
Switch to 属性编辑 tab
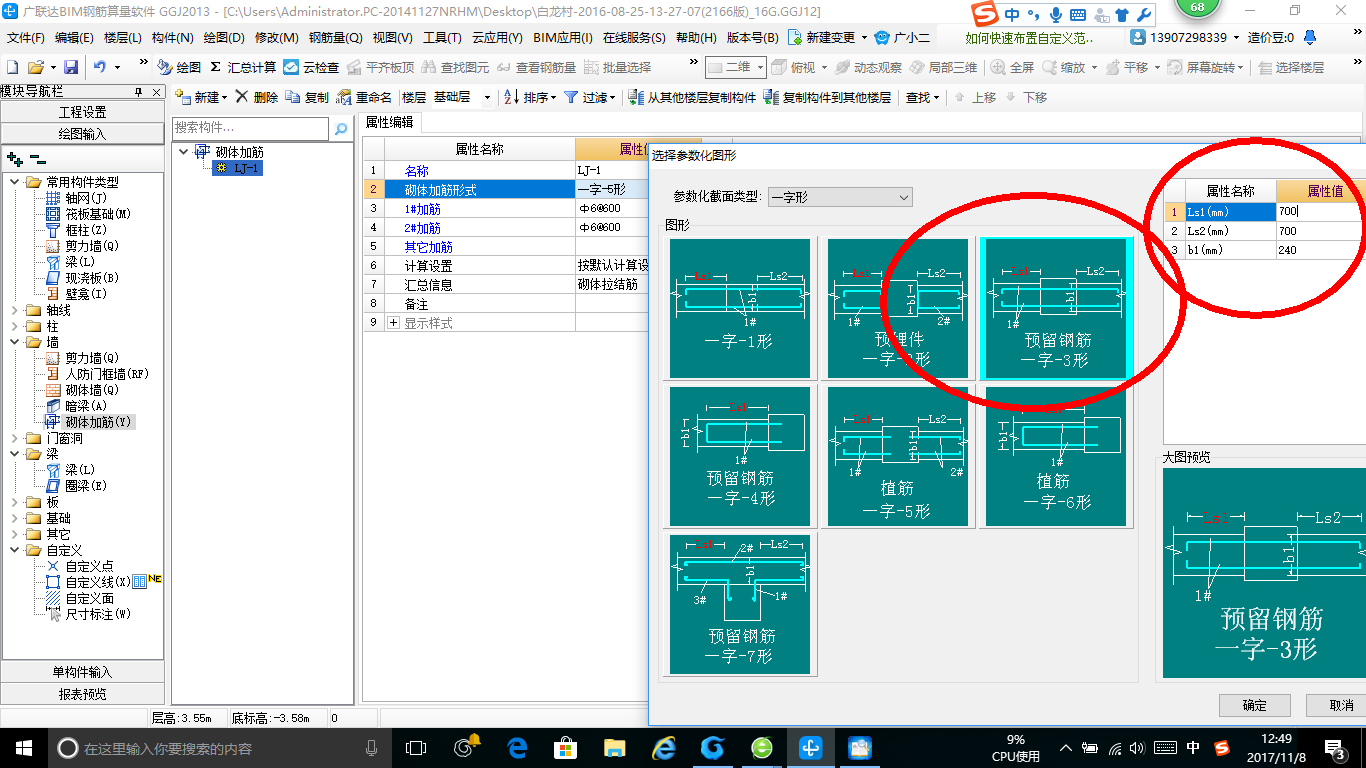click(390, 122)
